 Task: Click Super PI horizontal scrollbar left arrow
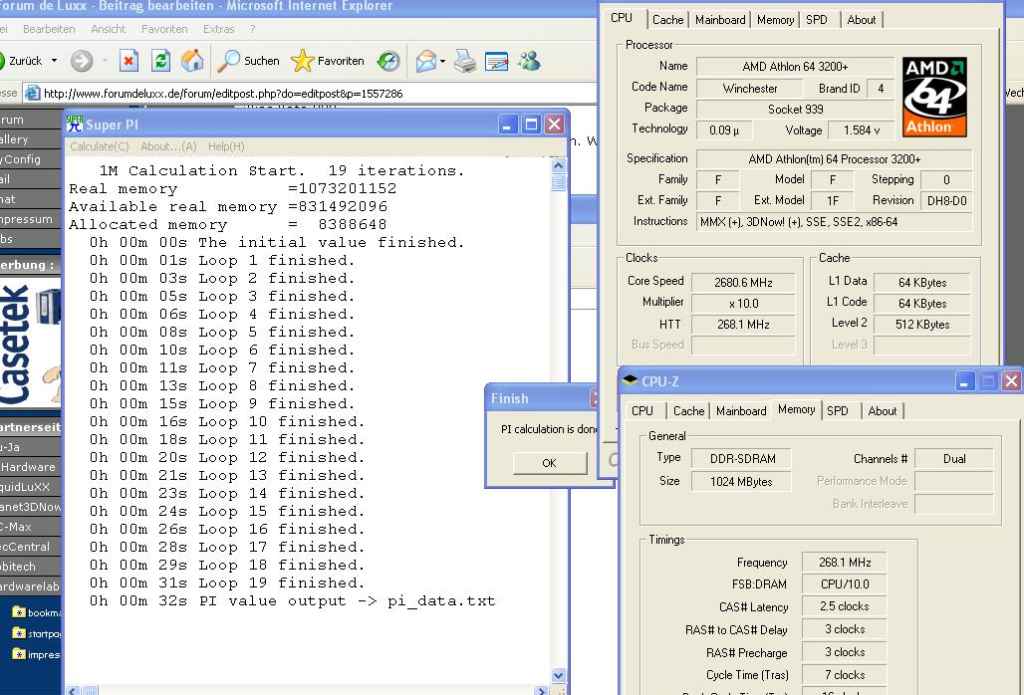(x=72, y=690)
